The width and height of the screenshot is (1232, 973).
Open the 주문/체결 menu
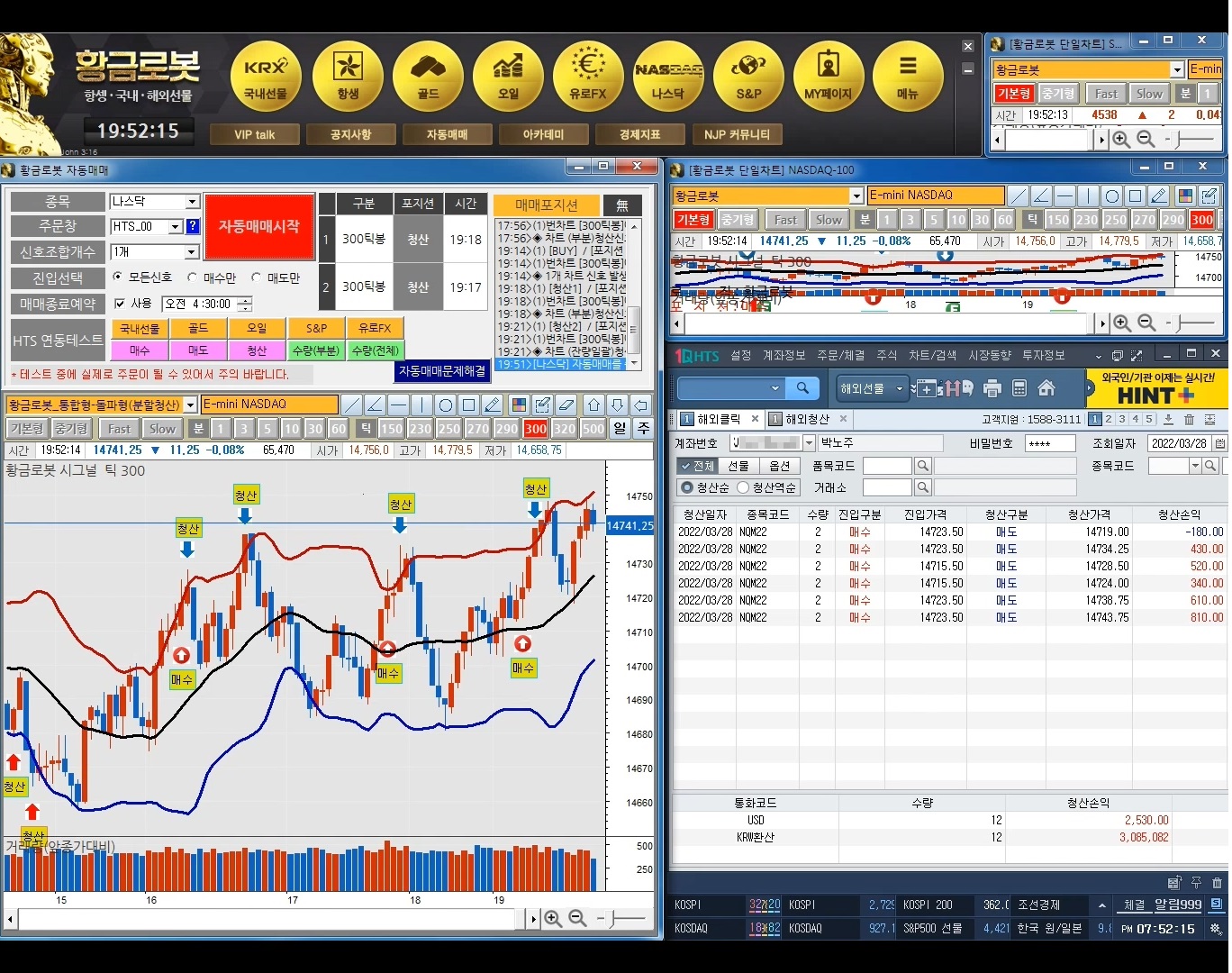[839, 356]
